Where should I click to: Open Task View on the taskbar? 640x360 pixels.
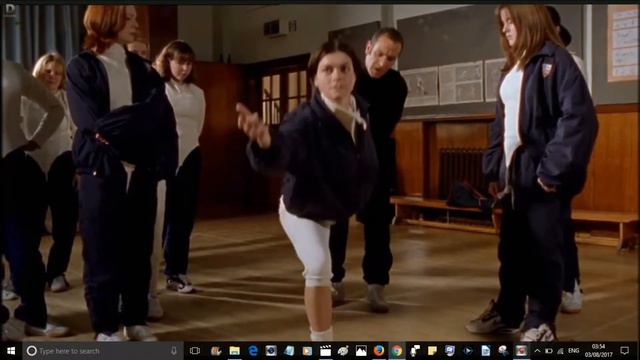point(195,351)
